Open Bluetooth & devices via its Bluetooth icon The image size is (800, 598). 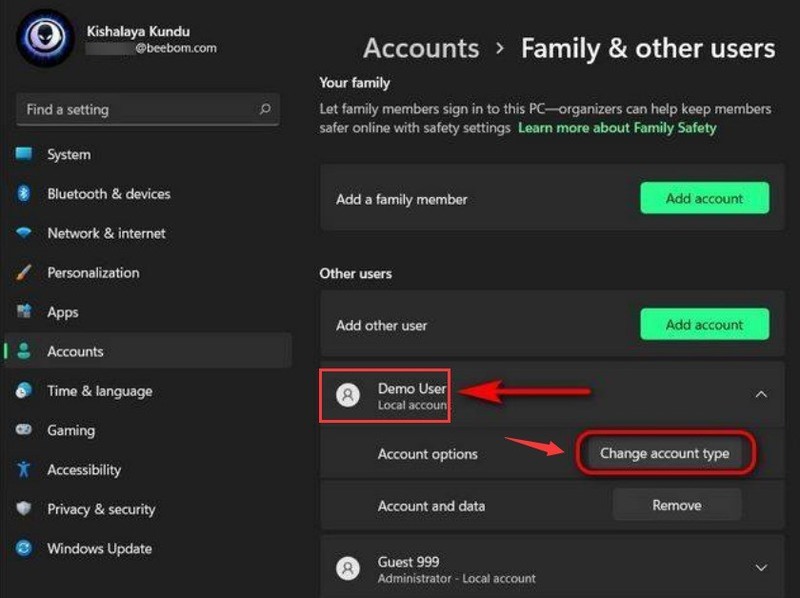tap(24, 194)
